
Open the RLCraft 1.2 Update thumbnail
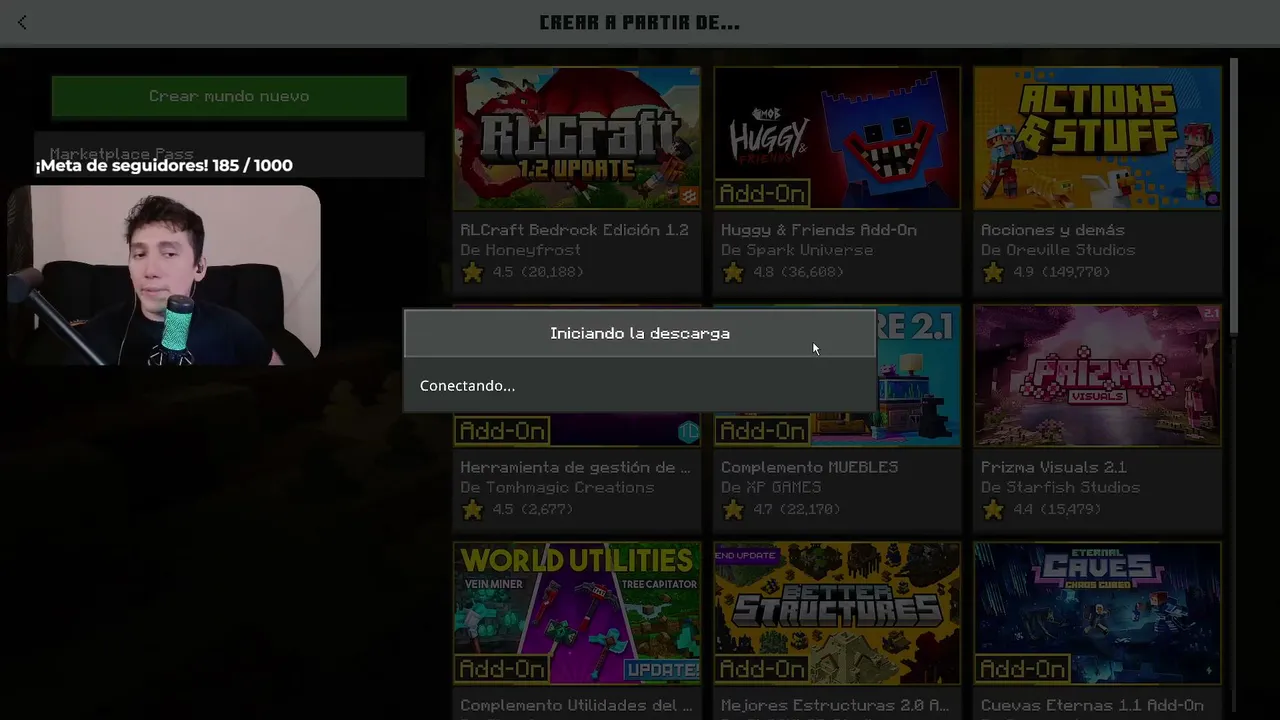(x=577, y=138)
